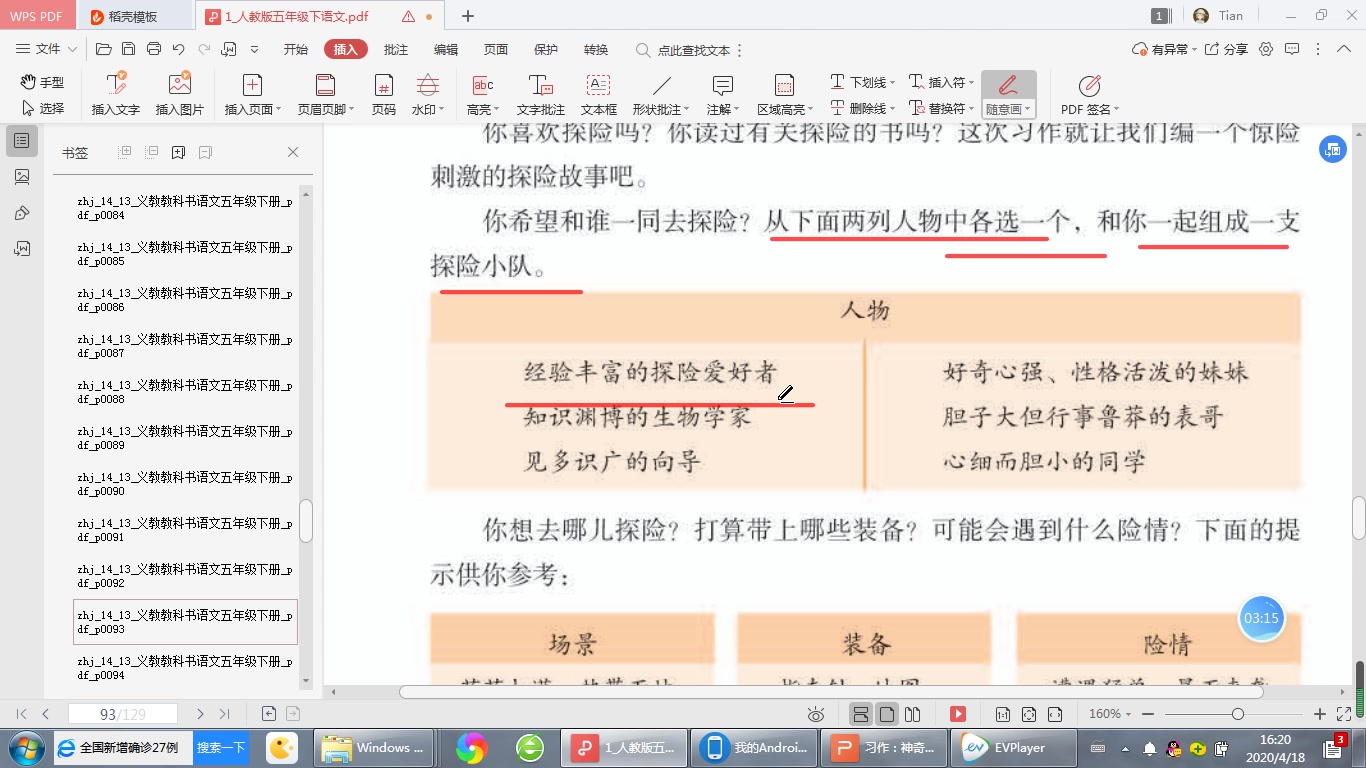1366x768 pixels.
Task: Click the 插入图片 insert image tool
Action: [x=180, y=95]
